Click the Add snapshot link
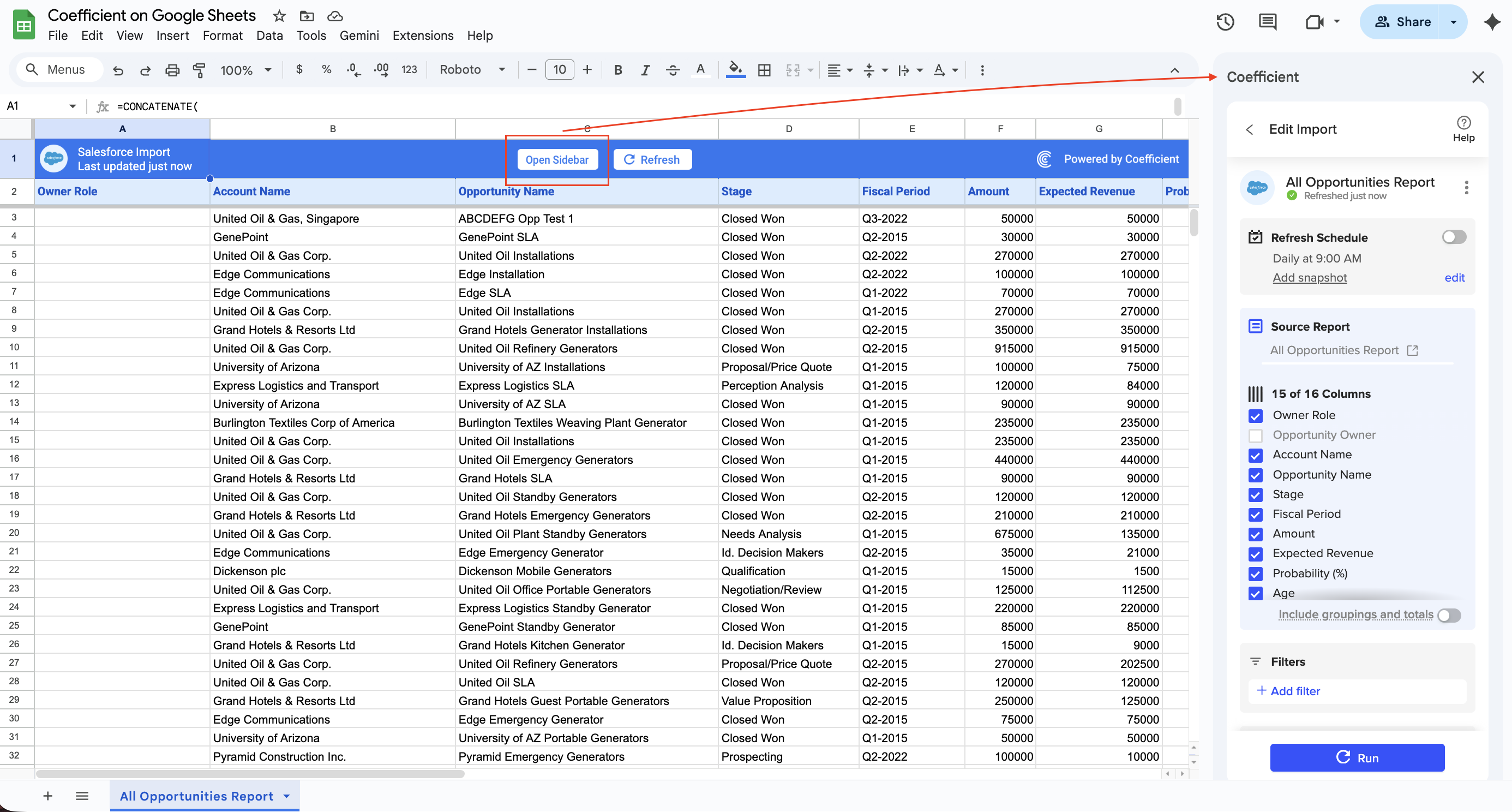This screenshot has width=1512, height=812. click(x=1309, y=277)
